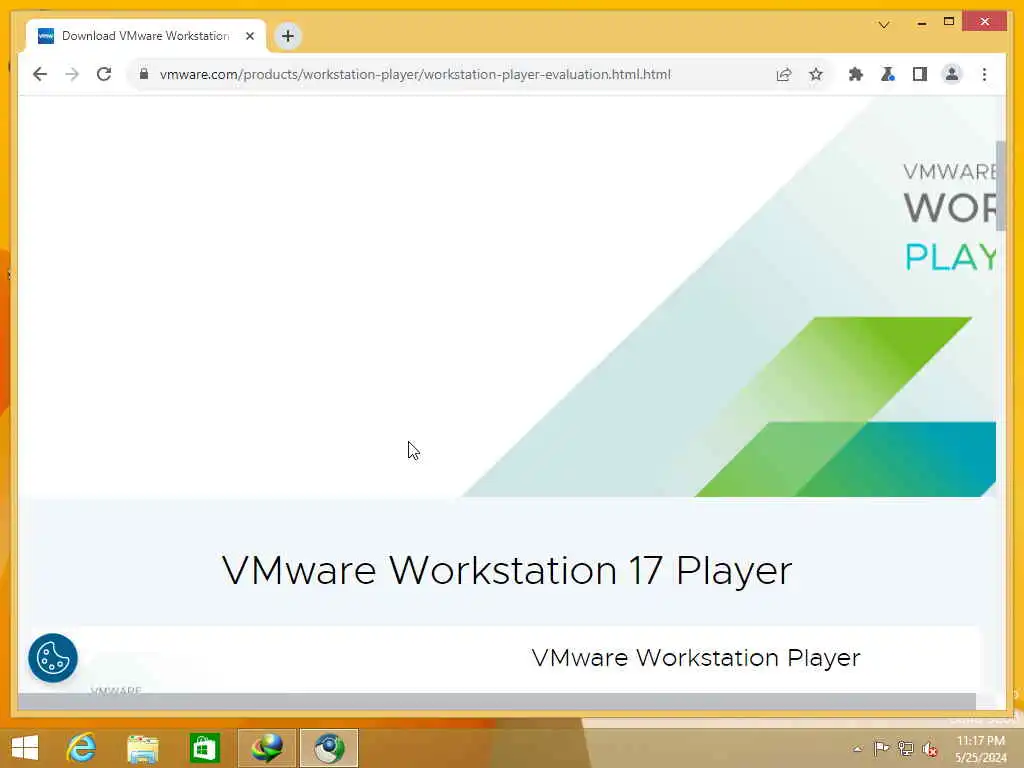Go back to the previous page

(x=40, y=74)
